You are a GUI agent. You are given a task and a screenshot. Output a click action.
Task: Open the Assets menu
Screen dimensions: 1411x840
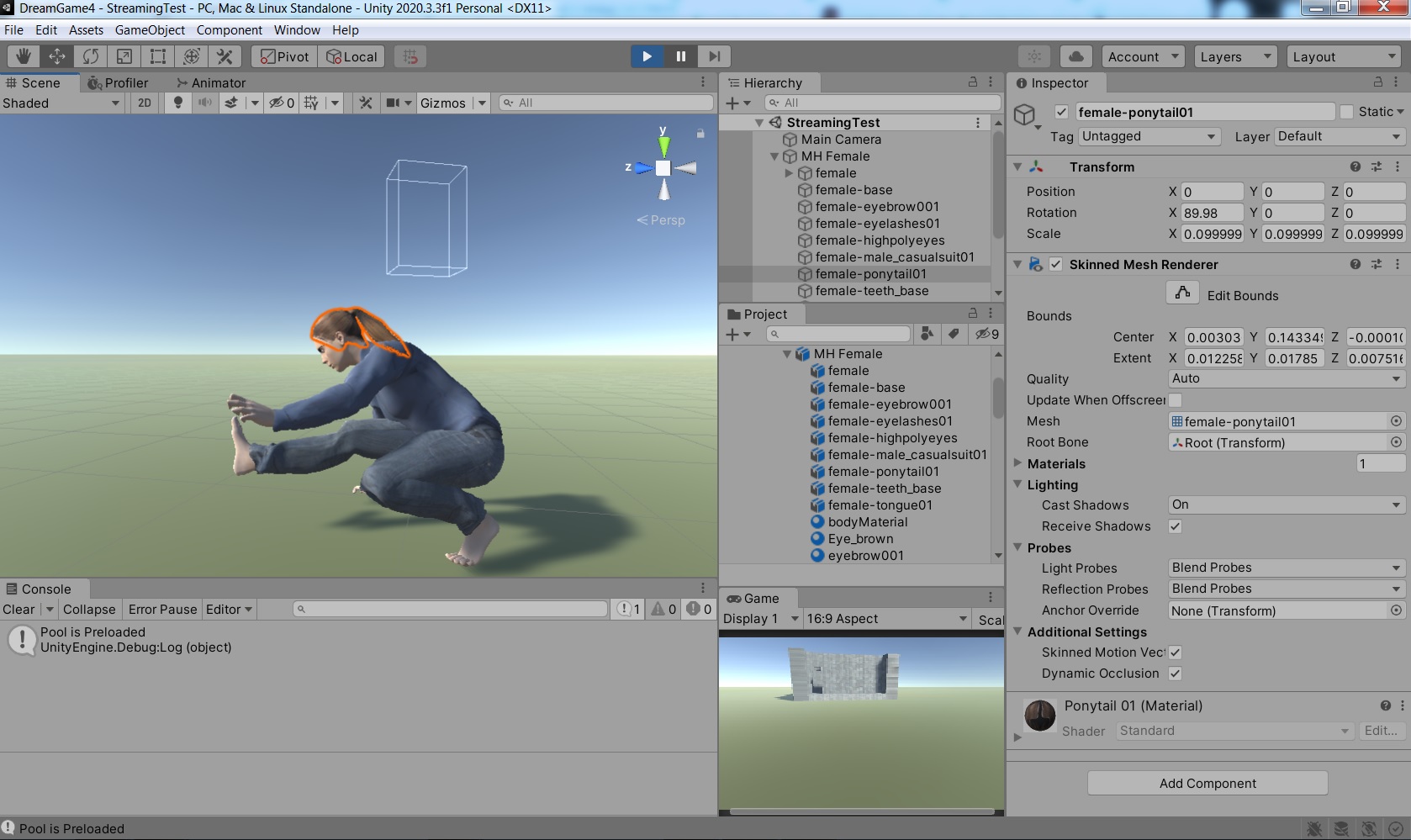pos(86,30)
